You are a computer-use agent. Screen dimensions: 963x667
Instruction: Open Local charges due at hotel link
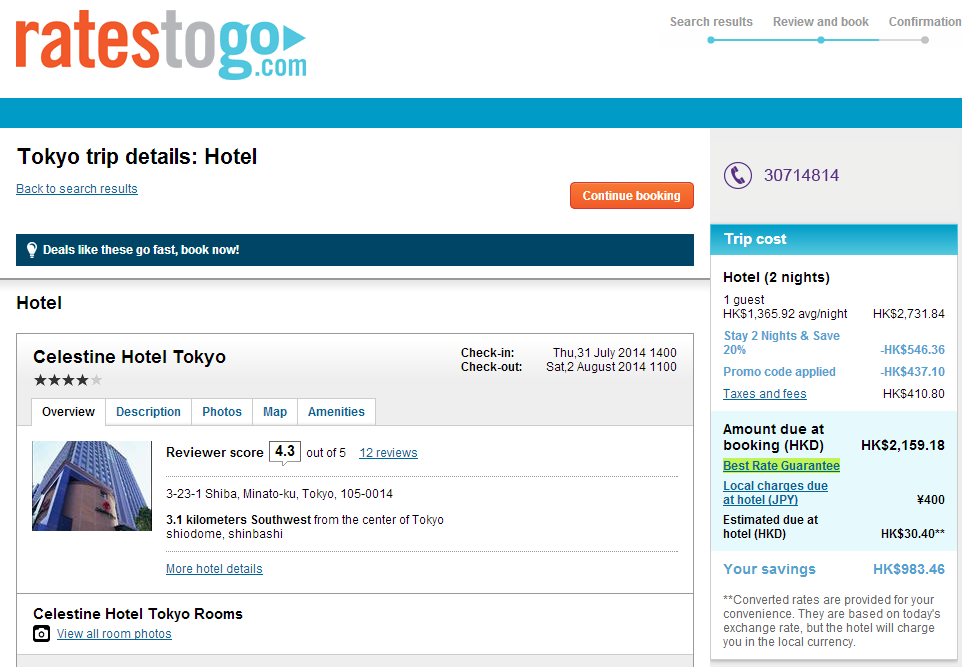775,493
